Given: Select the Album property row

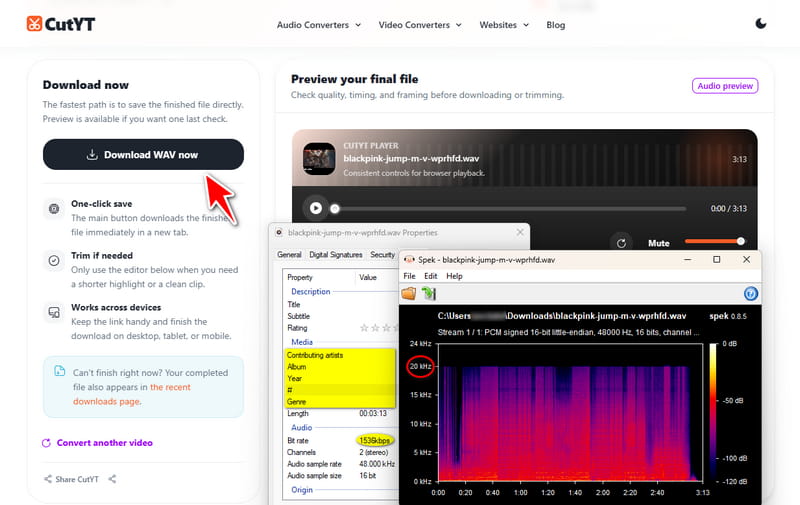Looking at the screenshot, I should pos(340,367).
